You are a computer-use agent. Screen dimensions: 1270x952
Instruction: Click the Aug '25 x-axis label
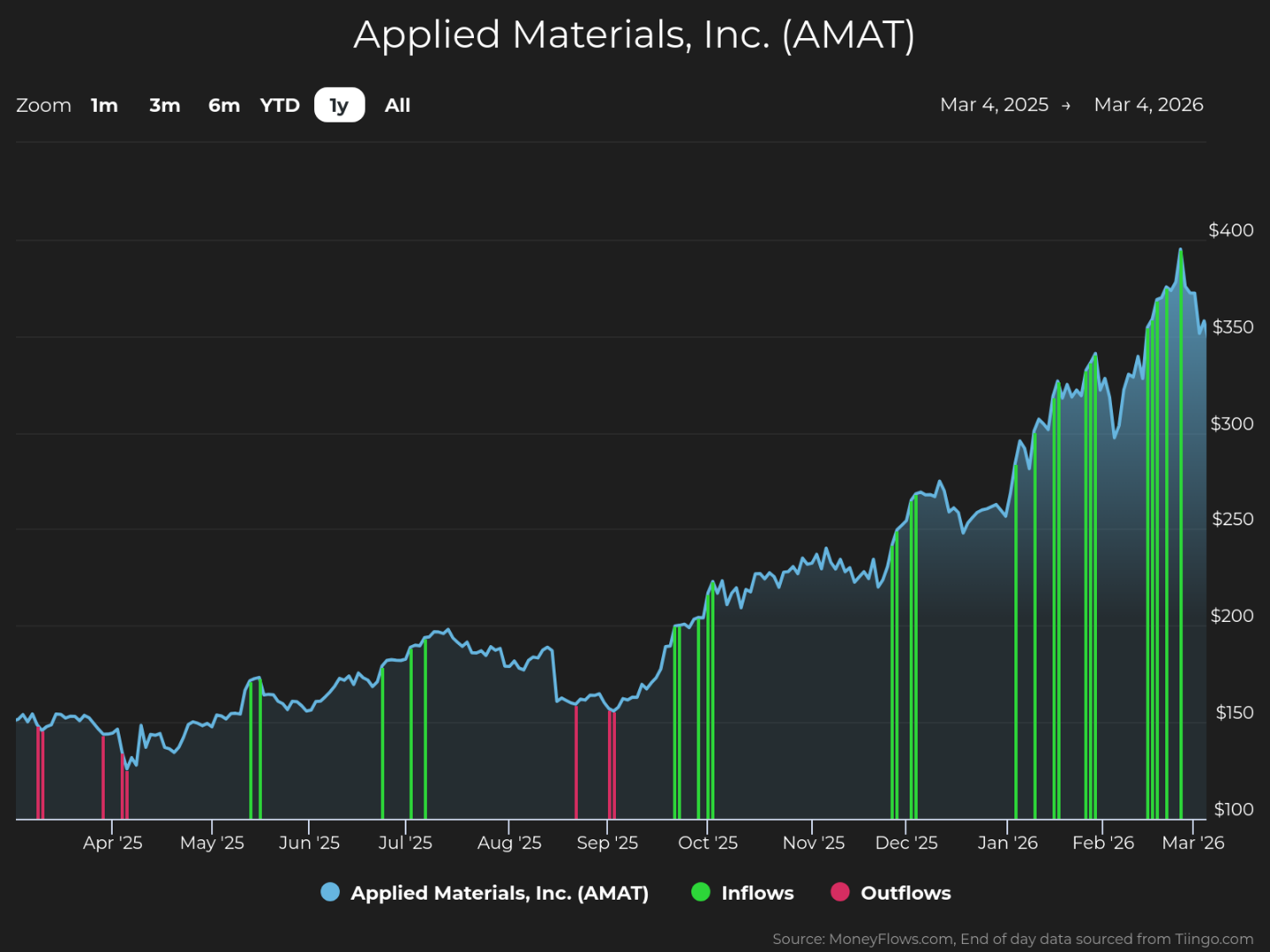coord(509,843)
